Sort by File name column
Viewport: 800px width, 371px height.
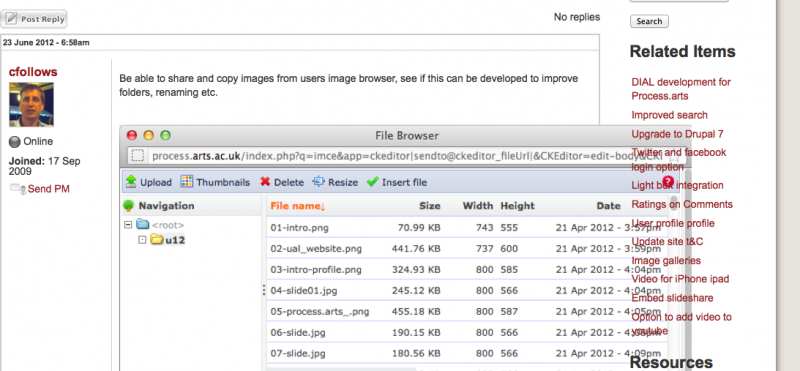click(x=298, y=206)
